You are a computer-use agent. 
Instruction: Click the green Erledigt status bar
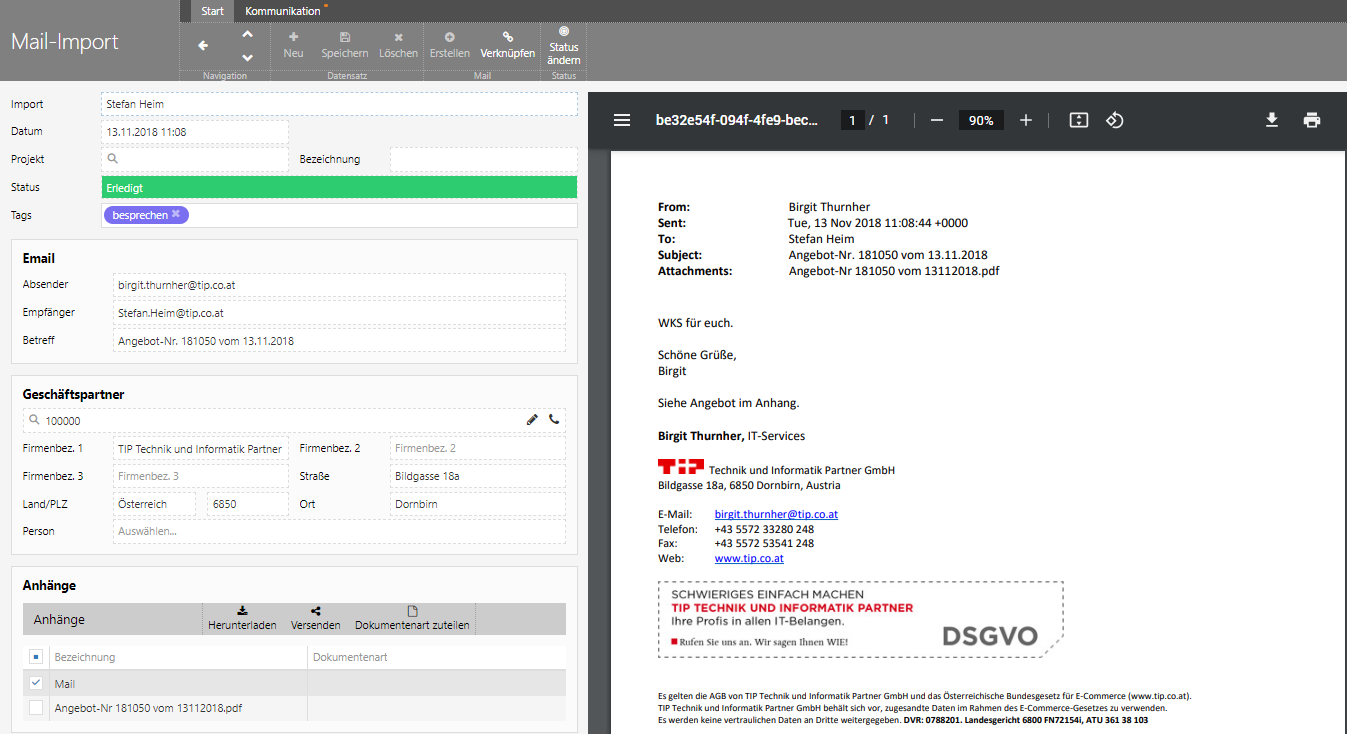[340, 187]
